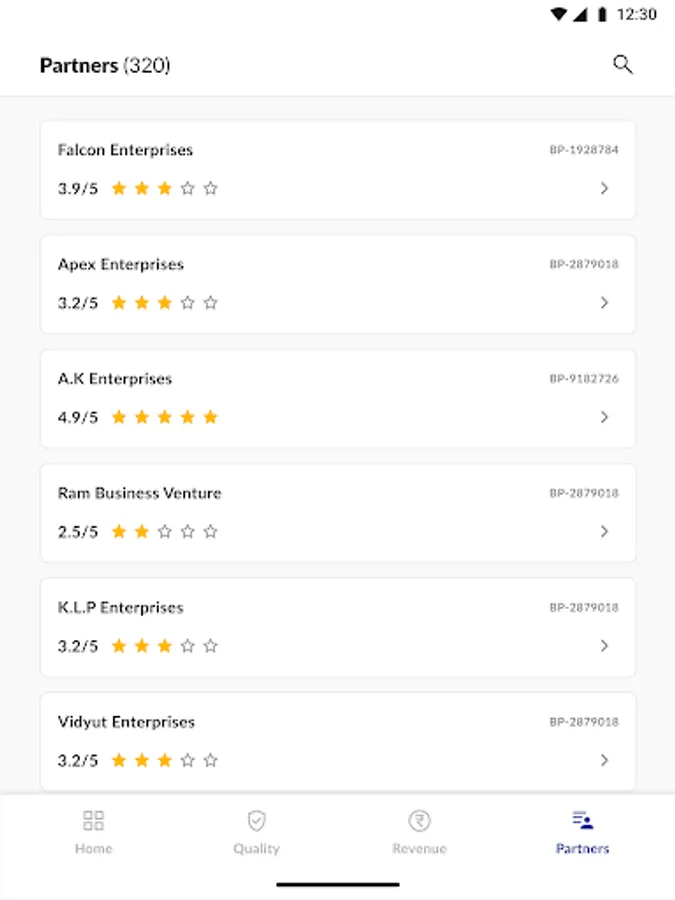Expand the Vidyut Enterprises entry
The height and width of the screenshot is (900, 675).
point(604,760)
